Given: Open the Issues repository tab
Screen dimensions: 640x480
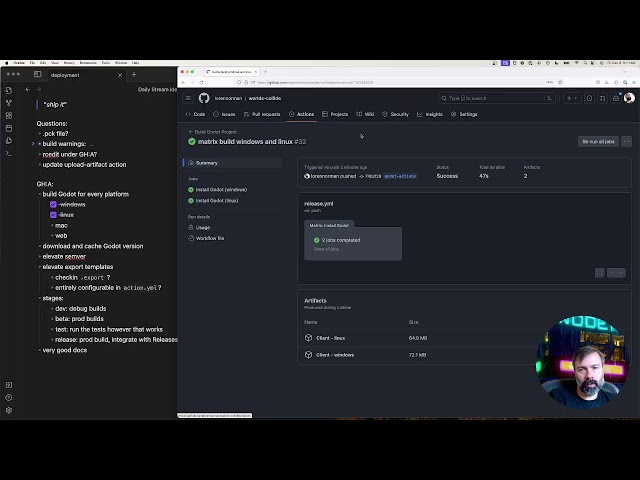Looking at the screenshot, I should pos(224,114).
